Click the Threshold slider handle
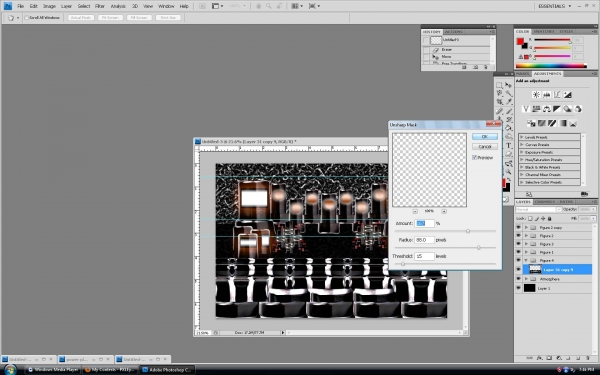This screenshot has height=375, width=600. click(403, 264)
